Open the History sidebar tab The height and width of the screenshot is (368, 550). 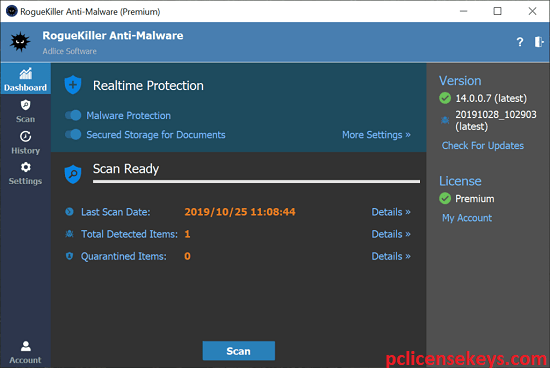tap(25, 142)
